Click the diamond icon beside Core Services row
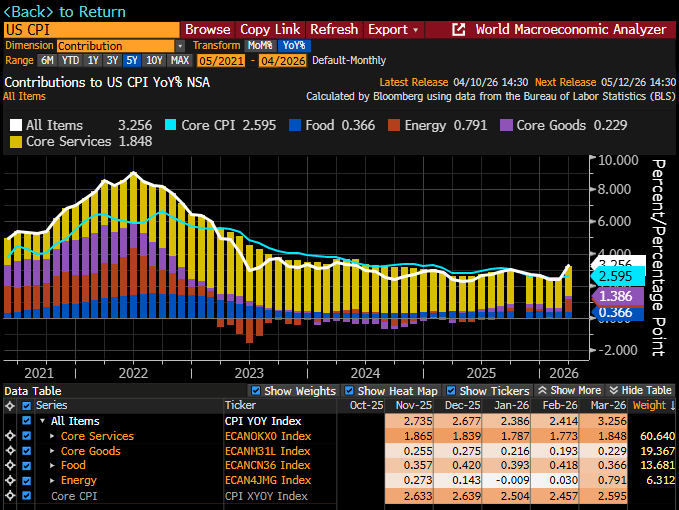 [10, 437]
